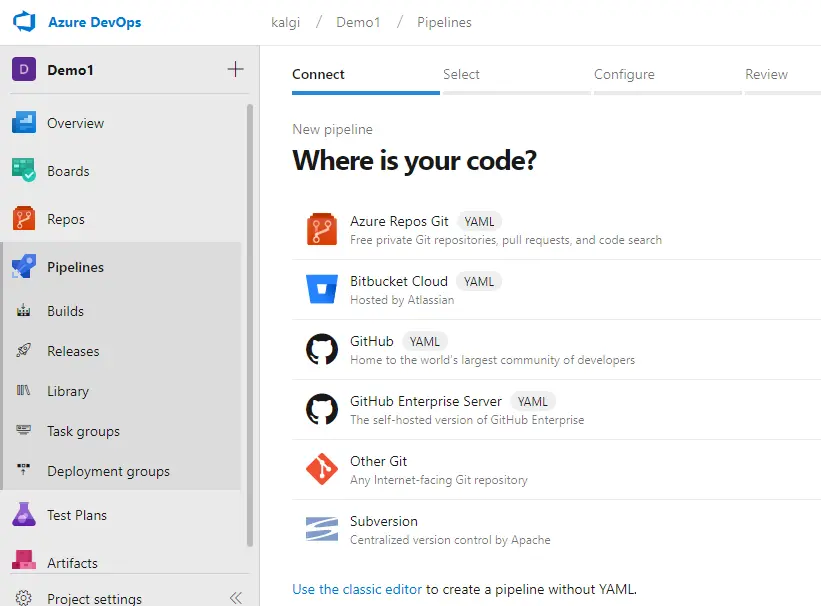Click the Demo1 project avatar icon

coord(24,69)
